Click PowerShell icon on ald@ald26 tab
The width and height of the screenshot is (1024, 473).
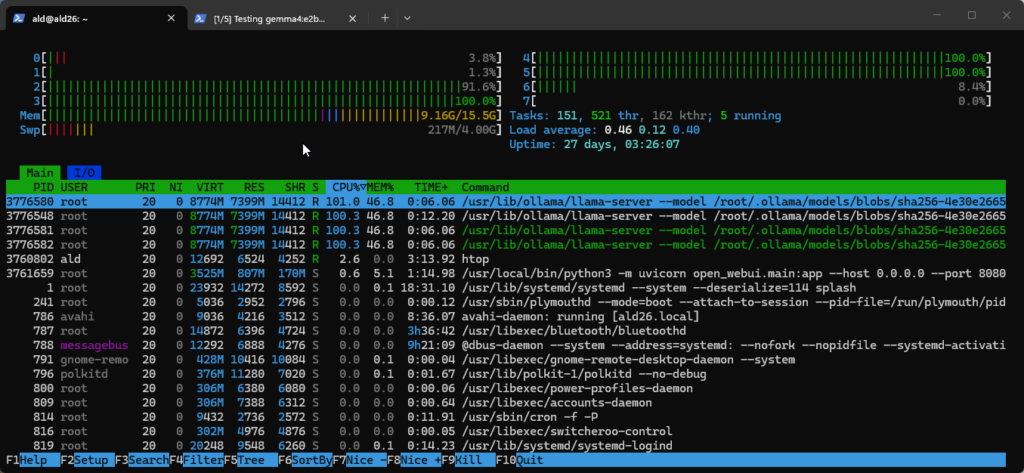point(20,18)
